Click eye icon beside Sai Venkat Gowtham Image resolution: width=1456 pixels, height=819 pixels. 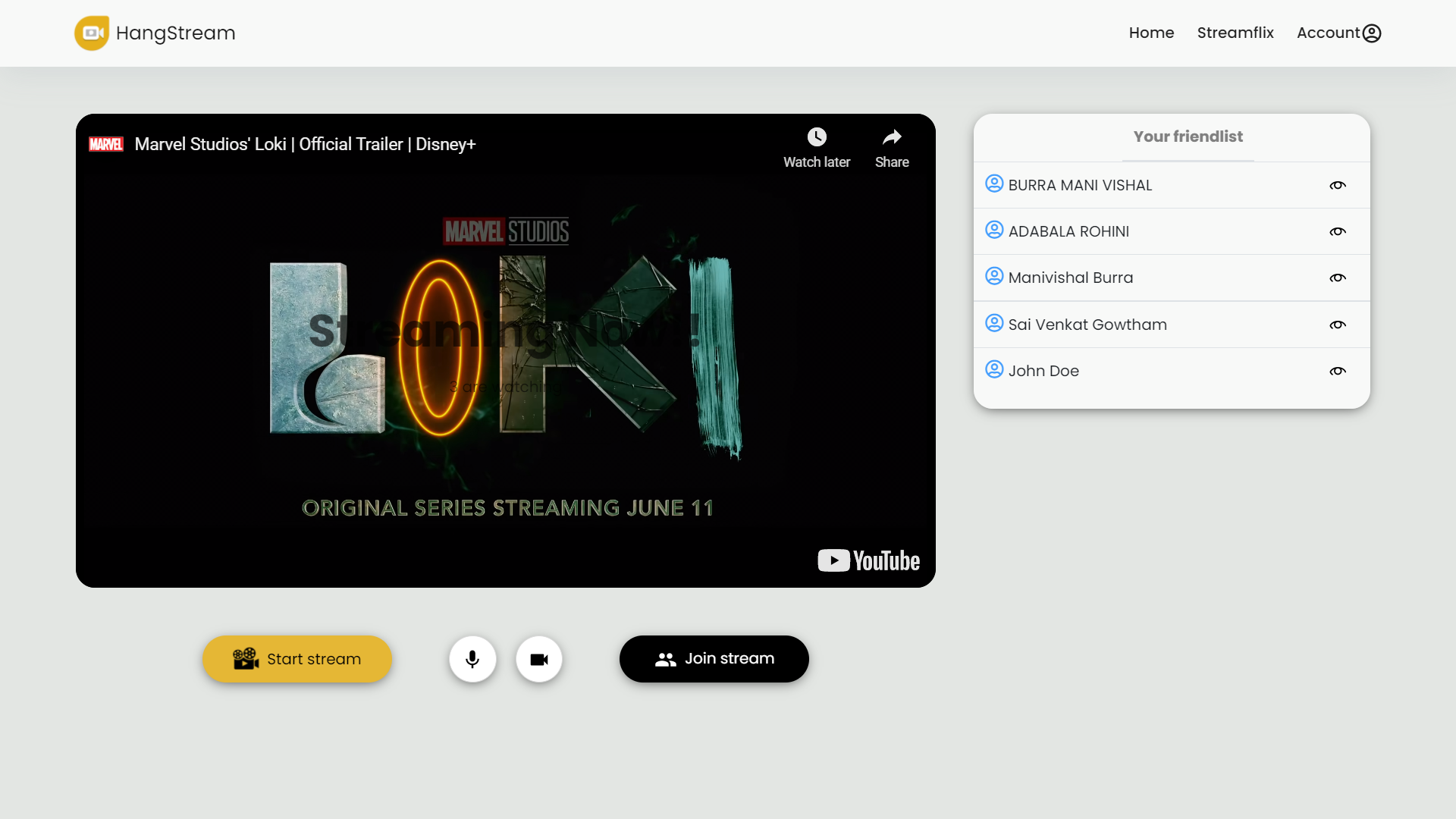1338,325
